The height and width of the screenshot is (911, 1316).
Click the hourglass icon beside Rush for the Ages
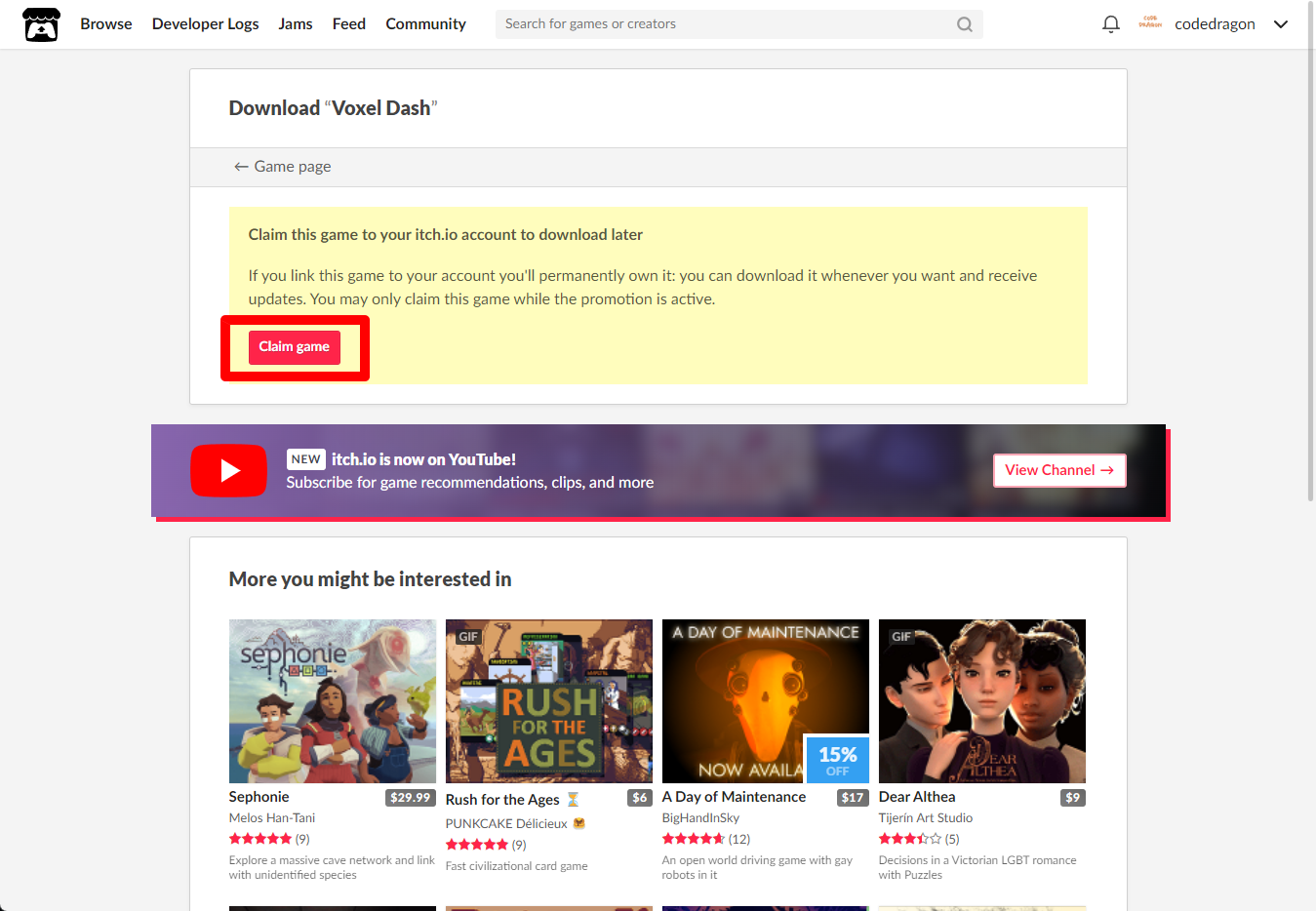(x=573, y=799)
